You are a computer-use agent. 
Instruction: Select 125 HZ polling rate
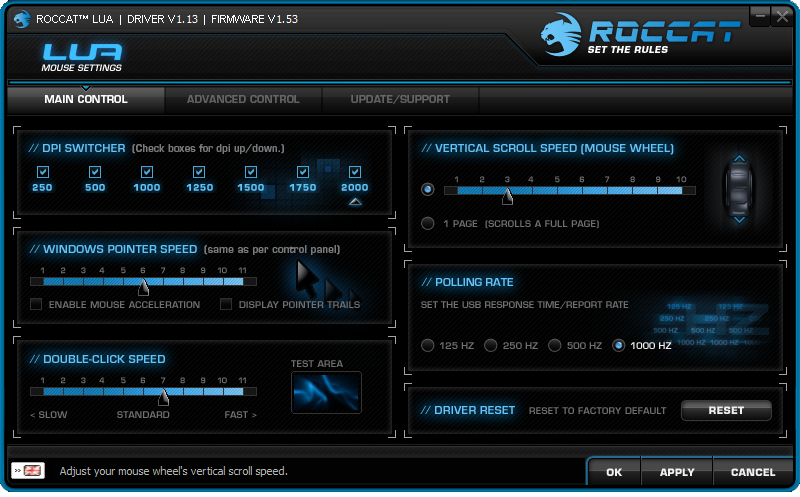click(428, 345)
